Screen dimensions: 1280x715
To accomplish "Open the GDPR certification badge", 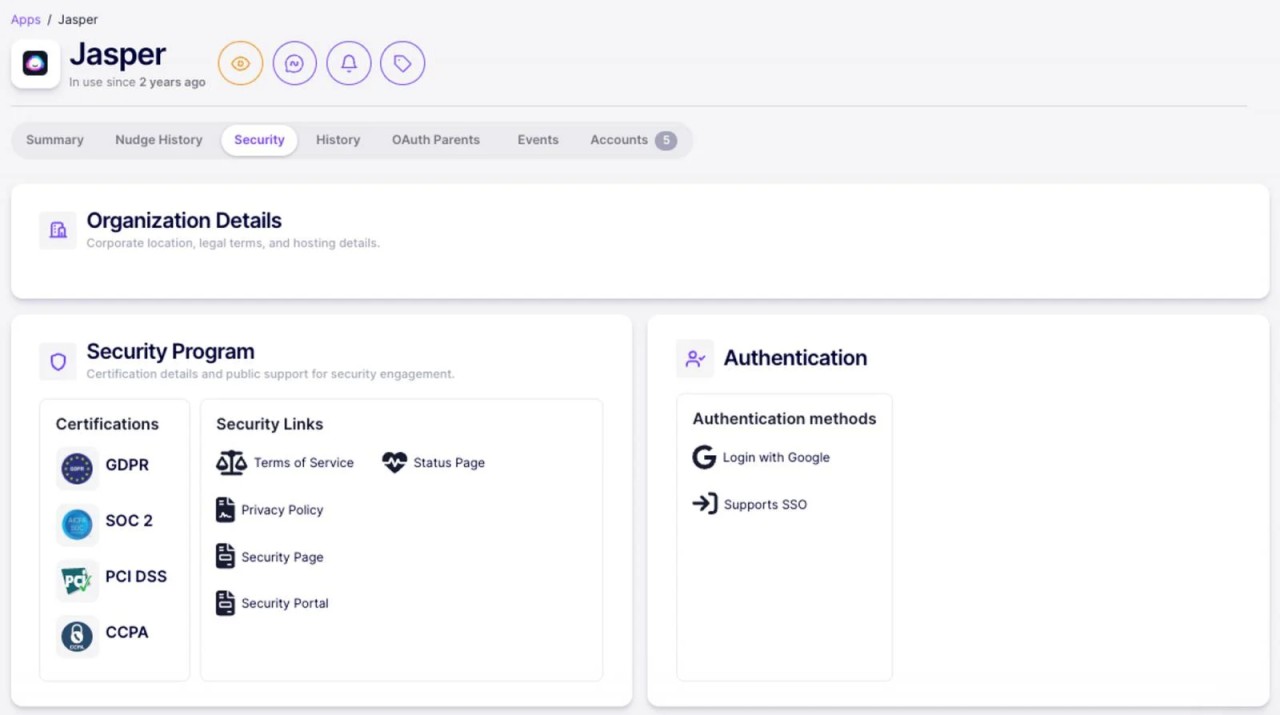I will coord(77,468).
